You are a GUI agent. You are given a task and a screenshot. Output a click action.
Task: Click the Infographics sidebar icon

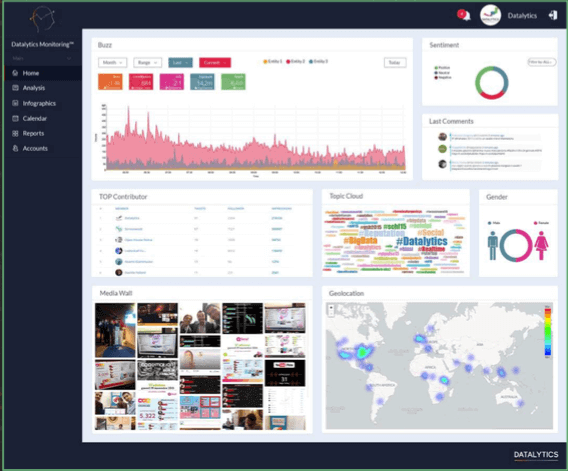coord(15,103)
